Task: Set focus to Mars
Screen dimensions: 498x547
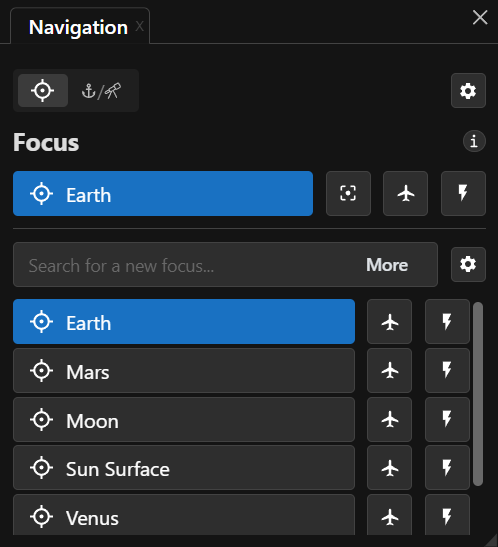Action: (x=184, y=370)
